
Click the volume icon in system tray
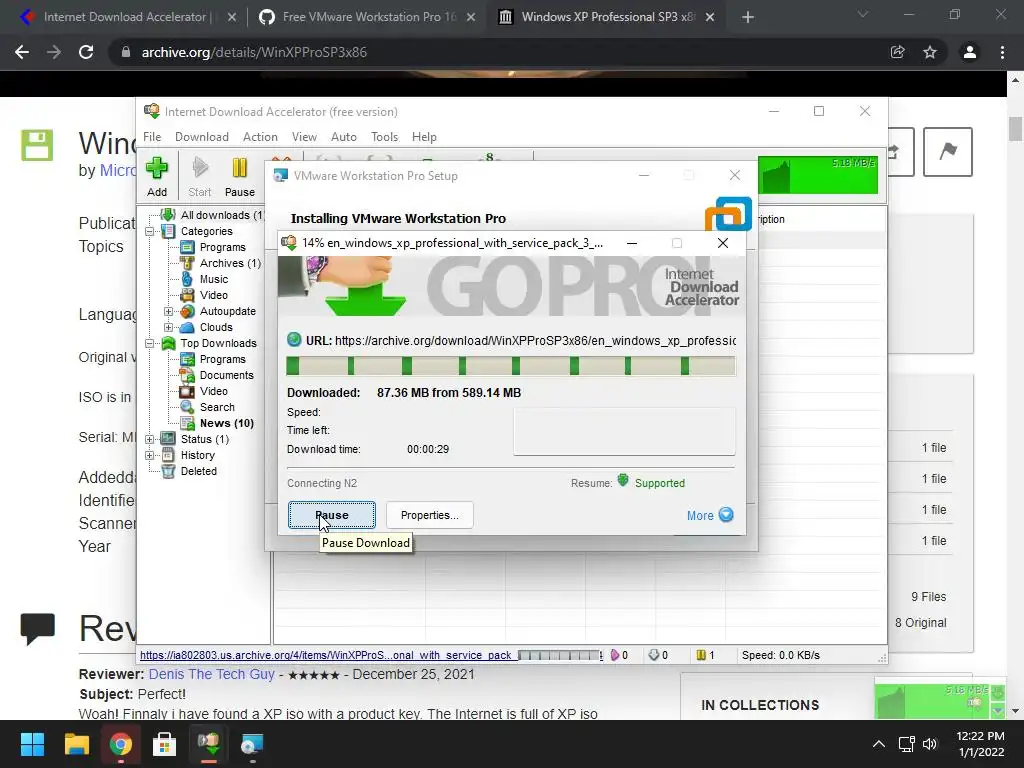(929, 744)
